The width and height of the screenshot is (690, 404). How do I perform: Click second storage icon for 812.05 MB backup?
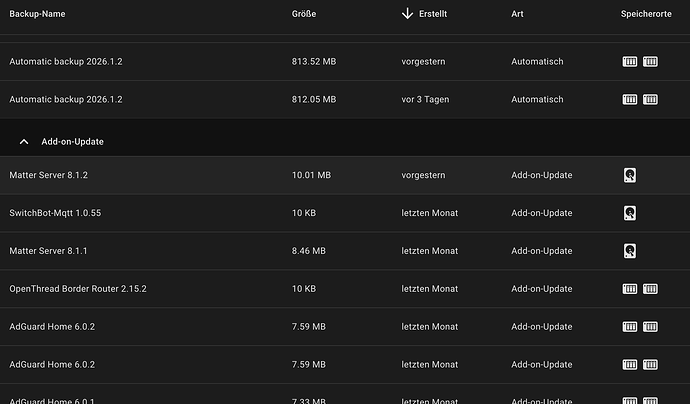[x=650, y=99]
